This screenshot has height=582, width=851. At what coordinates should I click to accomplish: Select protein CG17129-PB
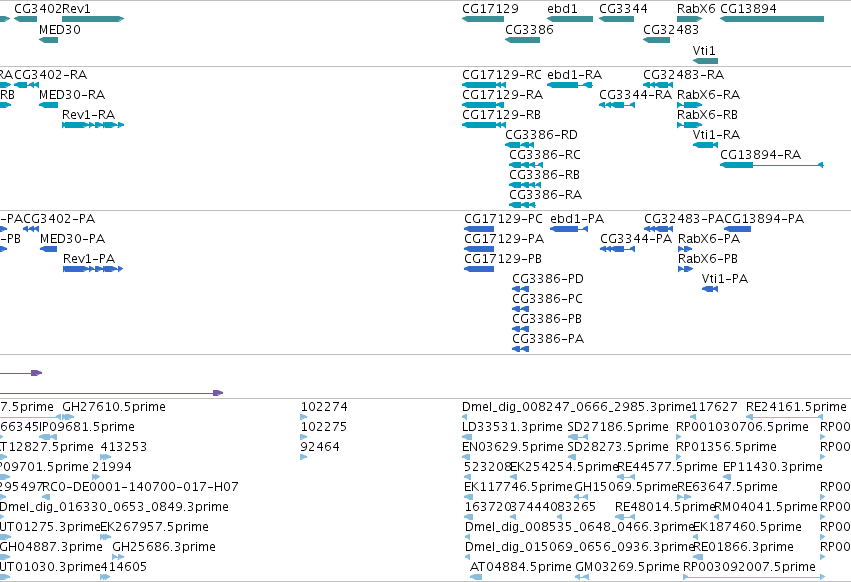coord(503,260)
